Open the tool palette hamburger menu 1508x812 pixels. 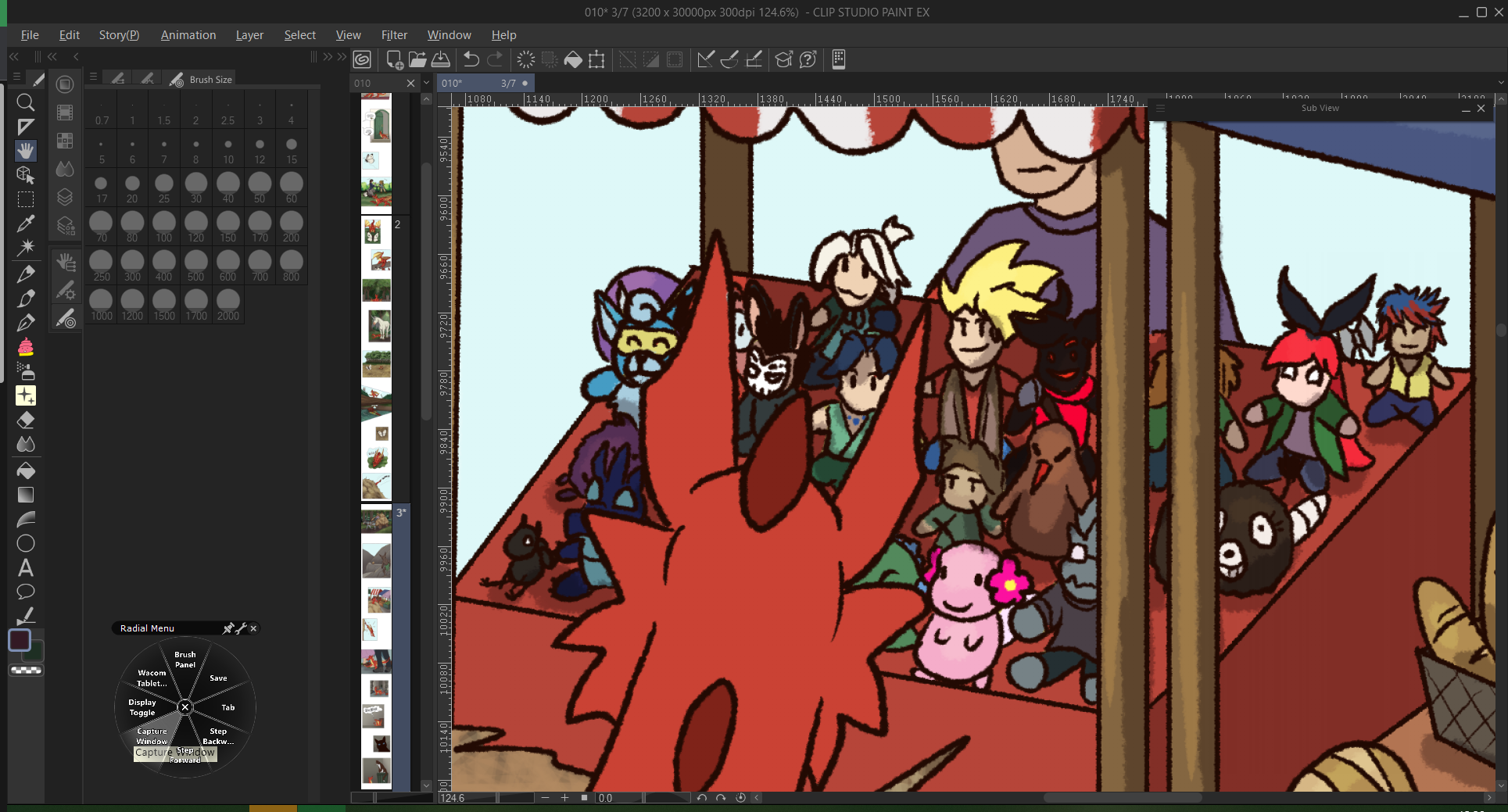(x=16, y=77)
